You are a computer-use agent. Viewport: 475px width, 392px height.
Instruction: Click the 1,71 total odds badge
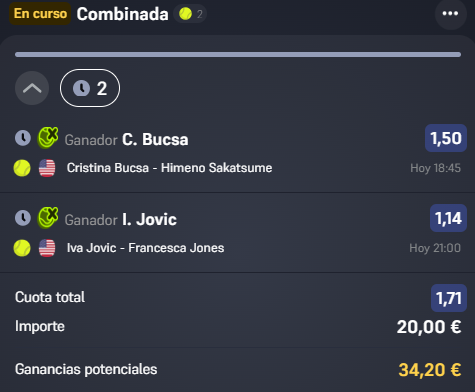pyautogui.click(x=449, y=298)
